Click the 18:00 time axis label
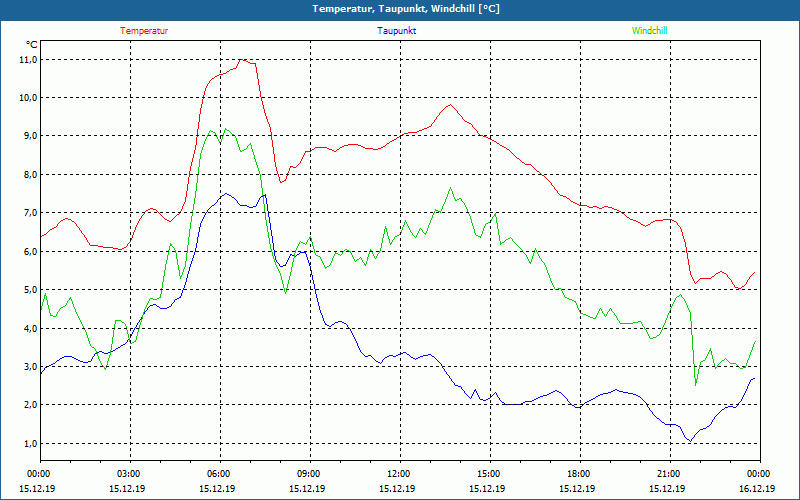The height and width of the screenshot is (500, 800). click(580, 474)
